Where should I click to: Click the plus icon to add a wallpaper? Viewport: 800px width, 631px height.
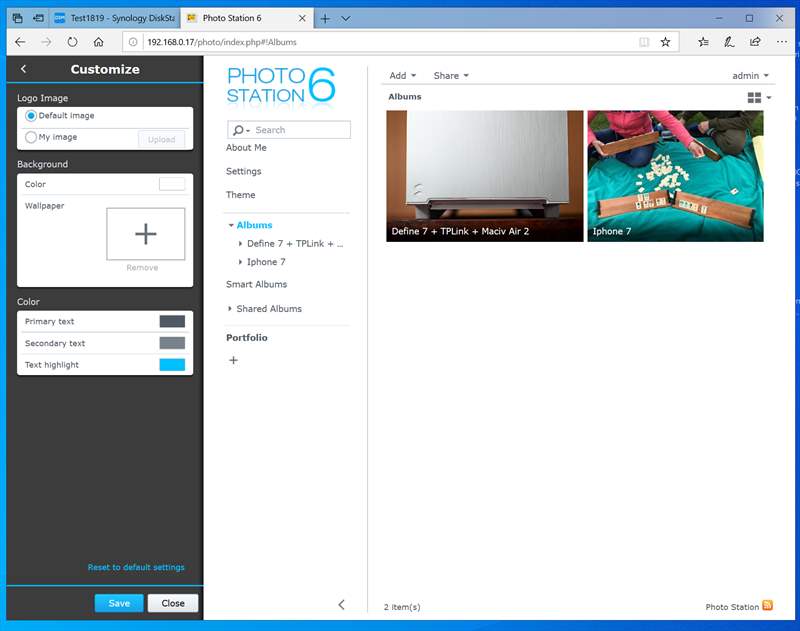click(146, 232)
